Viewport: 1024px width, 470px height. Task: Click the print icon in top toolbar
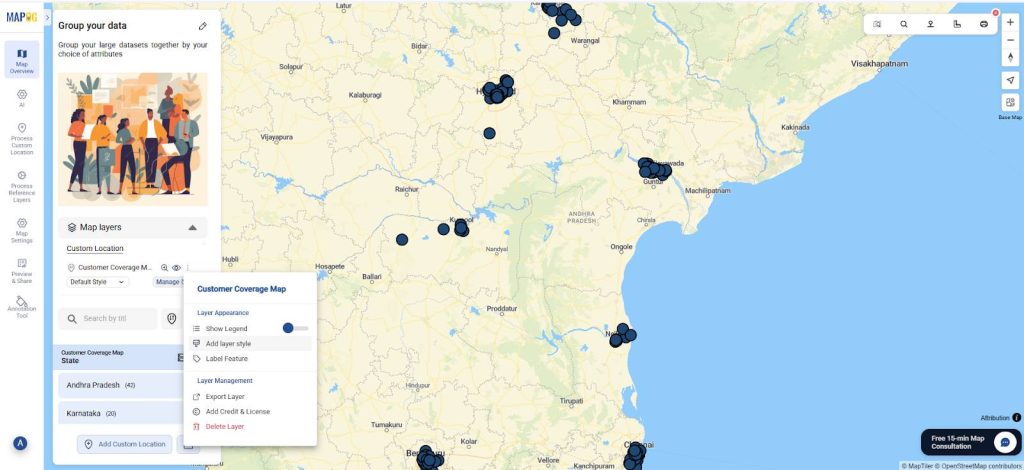984,24
